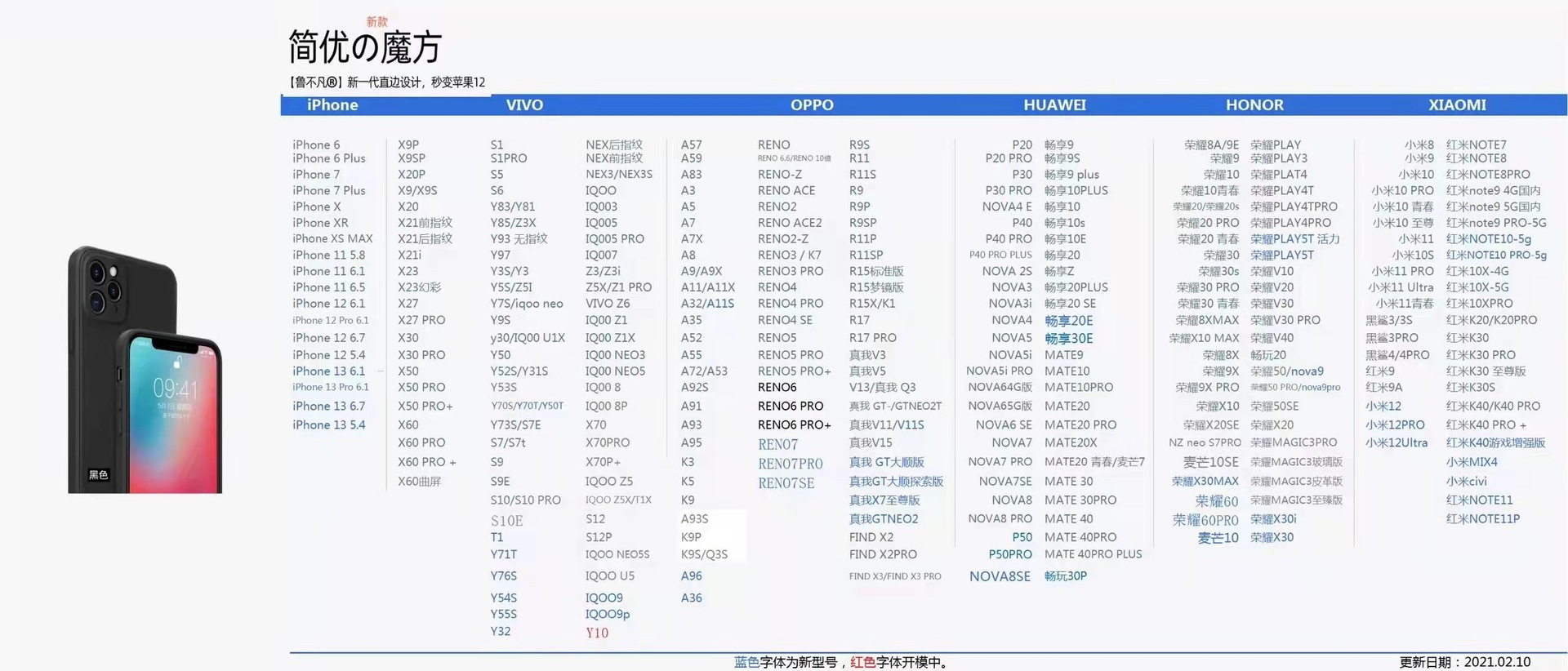1568x671 pixels.
Task: Select the "iPhone XR" entry
Action: point(320,223)
